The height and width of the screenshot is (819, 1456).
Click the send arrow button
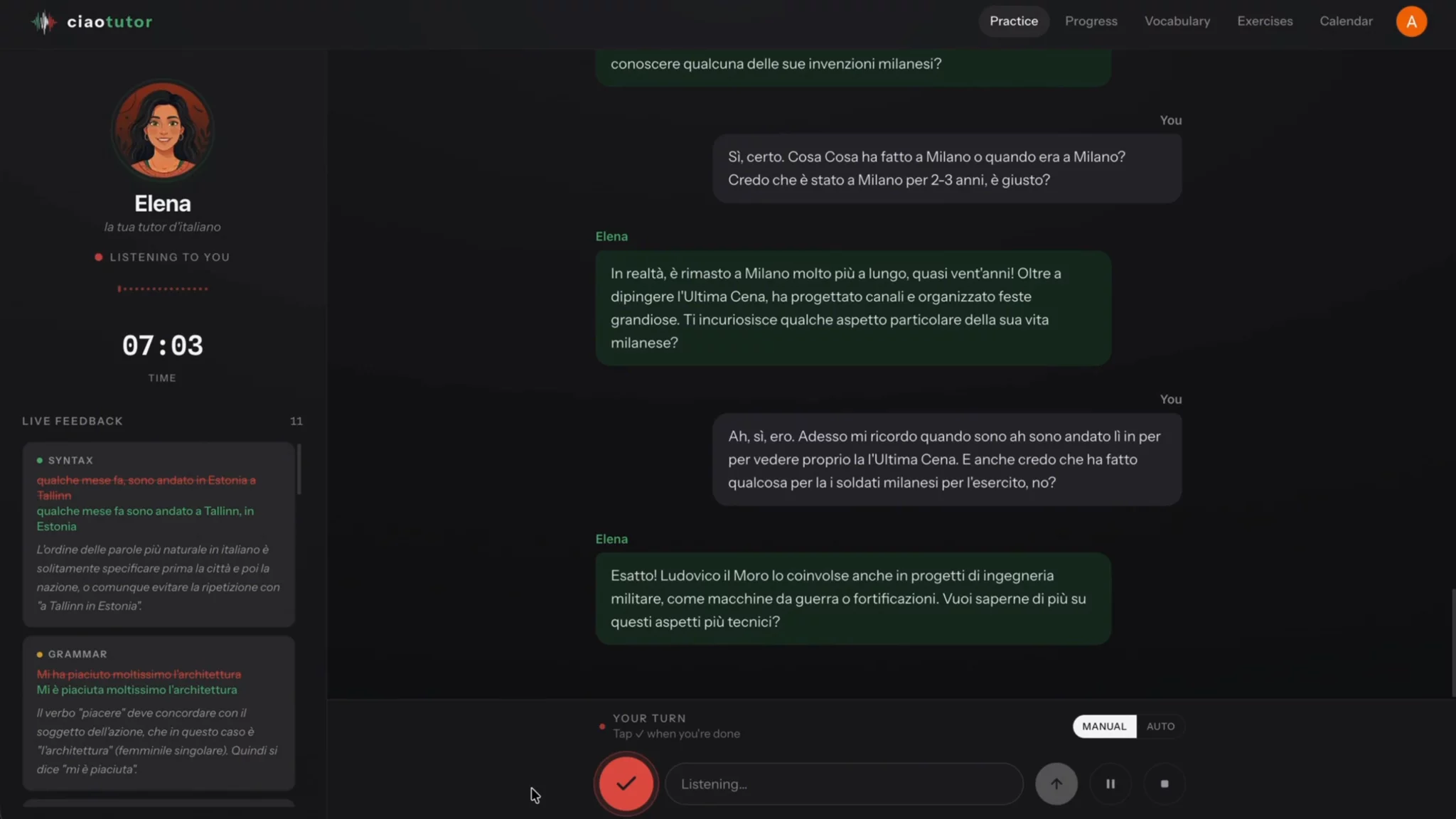pos(1056,783)
